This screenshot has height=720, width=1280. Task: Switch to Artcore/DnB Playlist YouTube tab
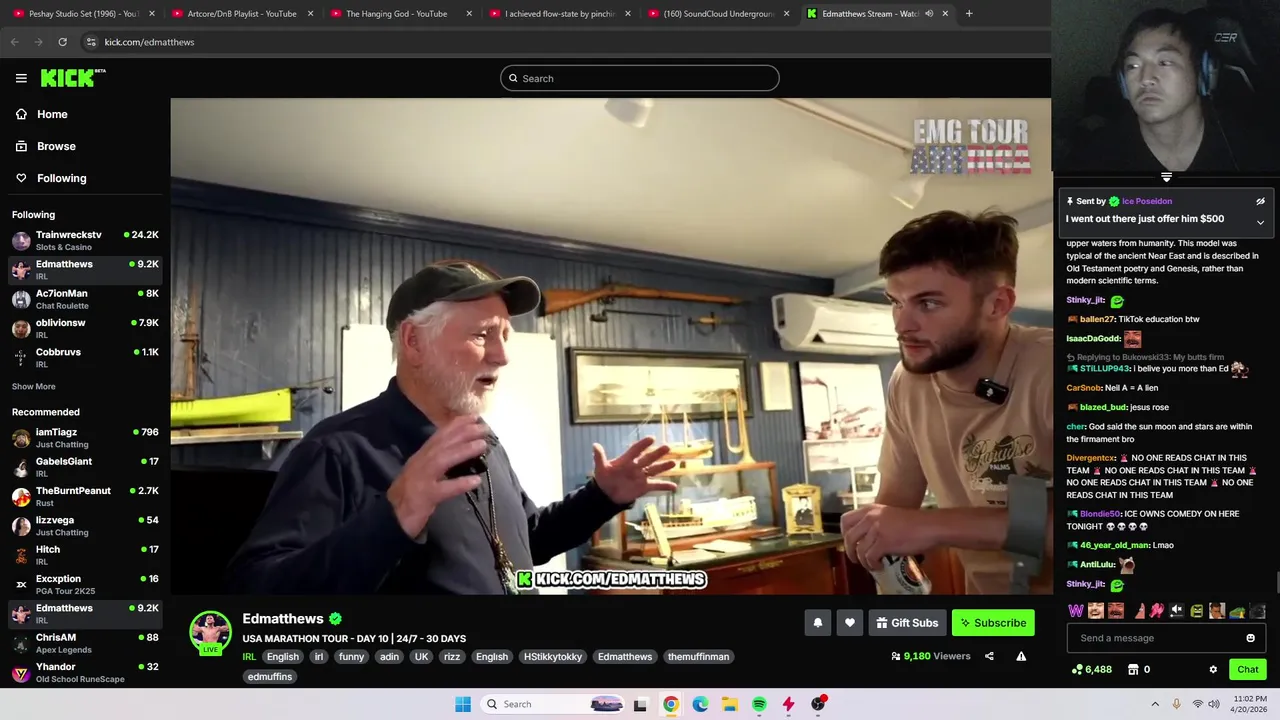tap(240, 14)
